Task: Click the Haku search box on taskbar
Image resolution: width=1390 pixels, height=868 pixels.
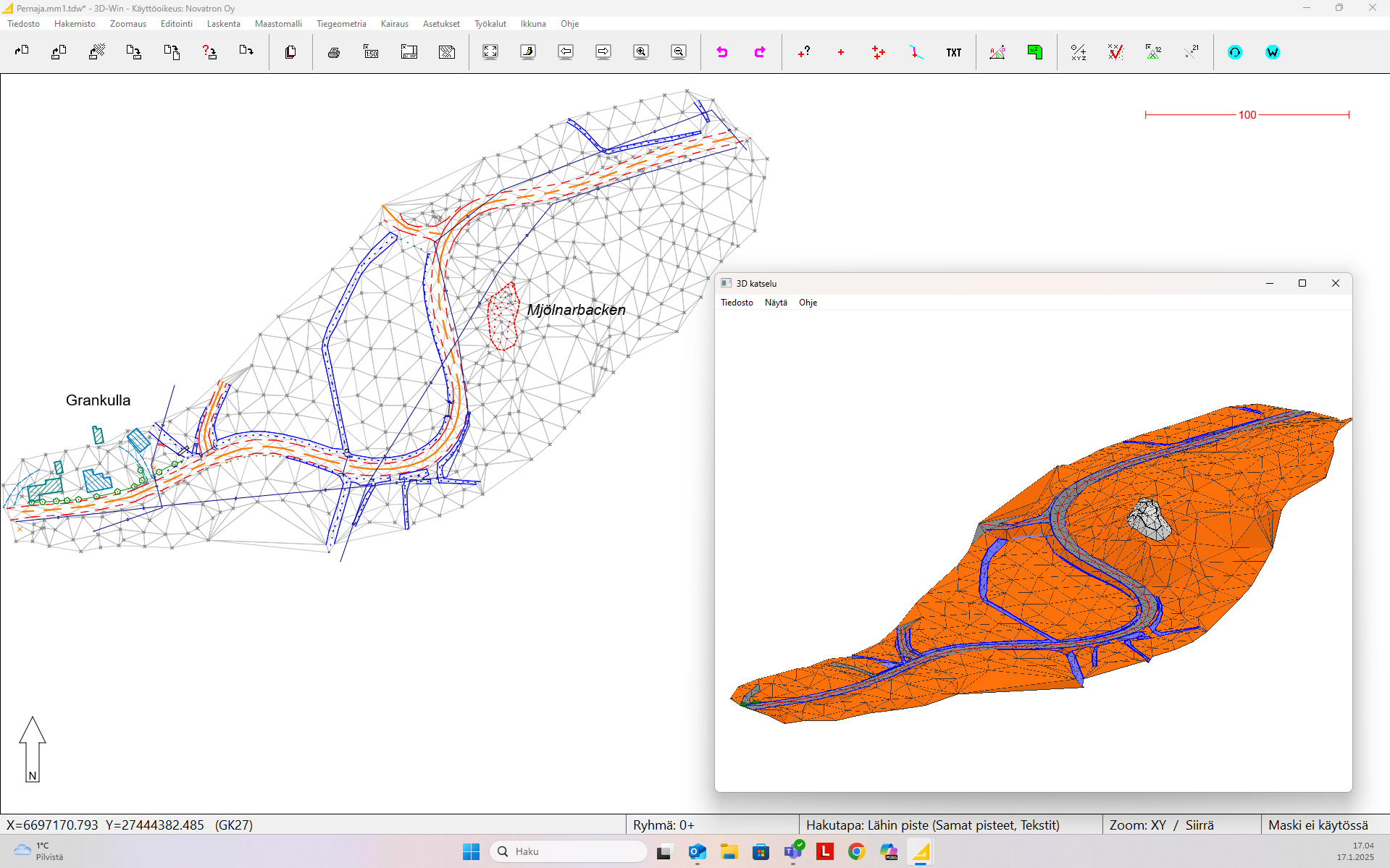Action: point(569,851)
